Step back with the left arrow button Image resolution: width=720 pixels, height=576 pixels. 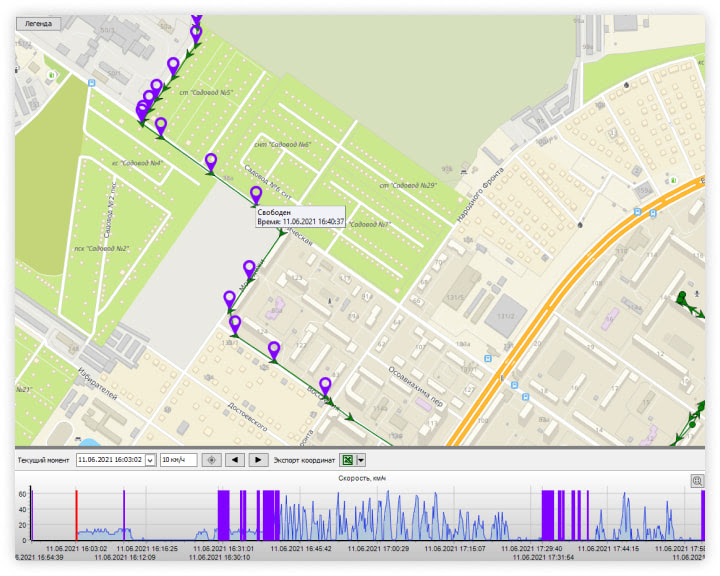click(235, 460)
